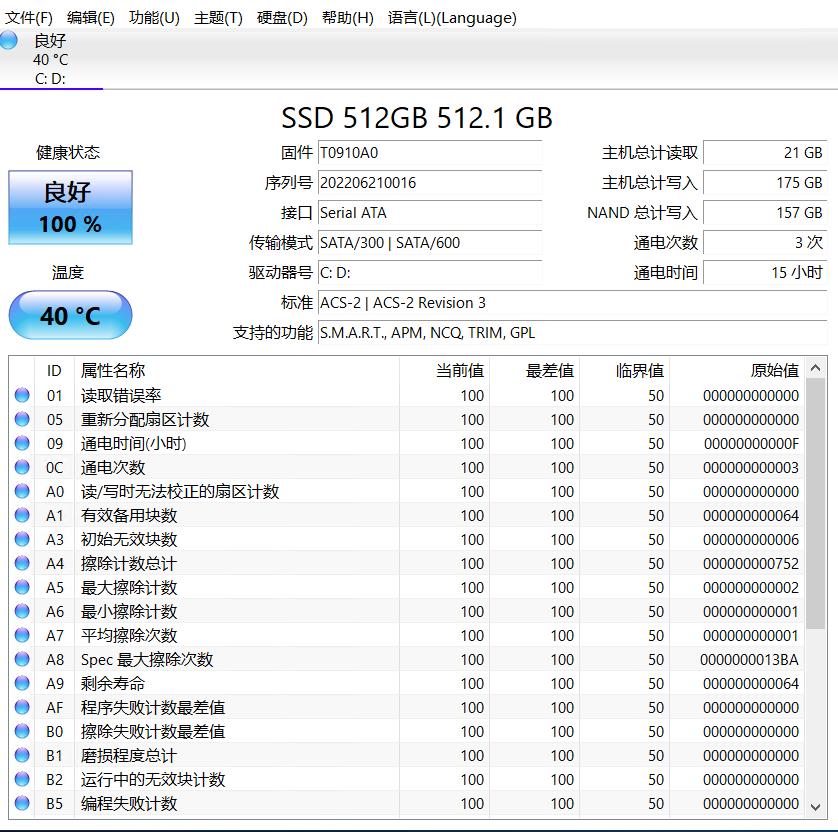Click the power-on hours value 15 小时
This screenshot has height=832, width=838.
coord(765,273)
